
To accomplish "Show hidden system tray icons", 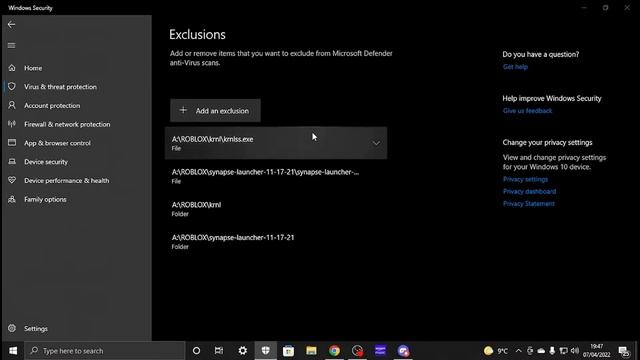I will tap(518, 351).
